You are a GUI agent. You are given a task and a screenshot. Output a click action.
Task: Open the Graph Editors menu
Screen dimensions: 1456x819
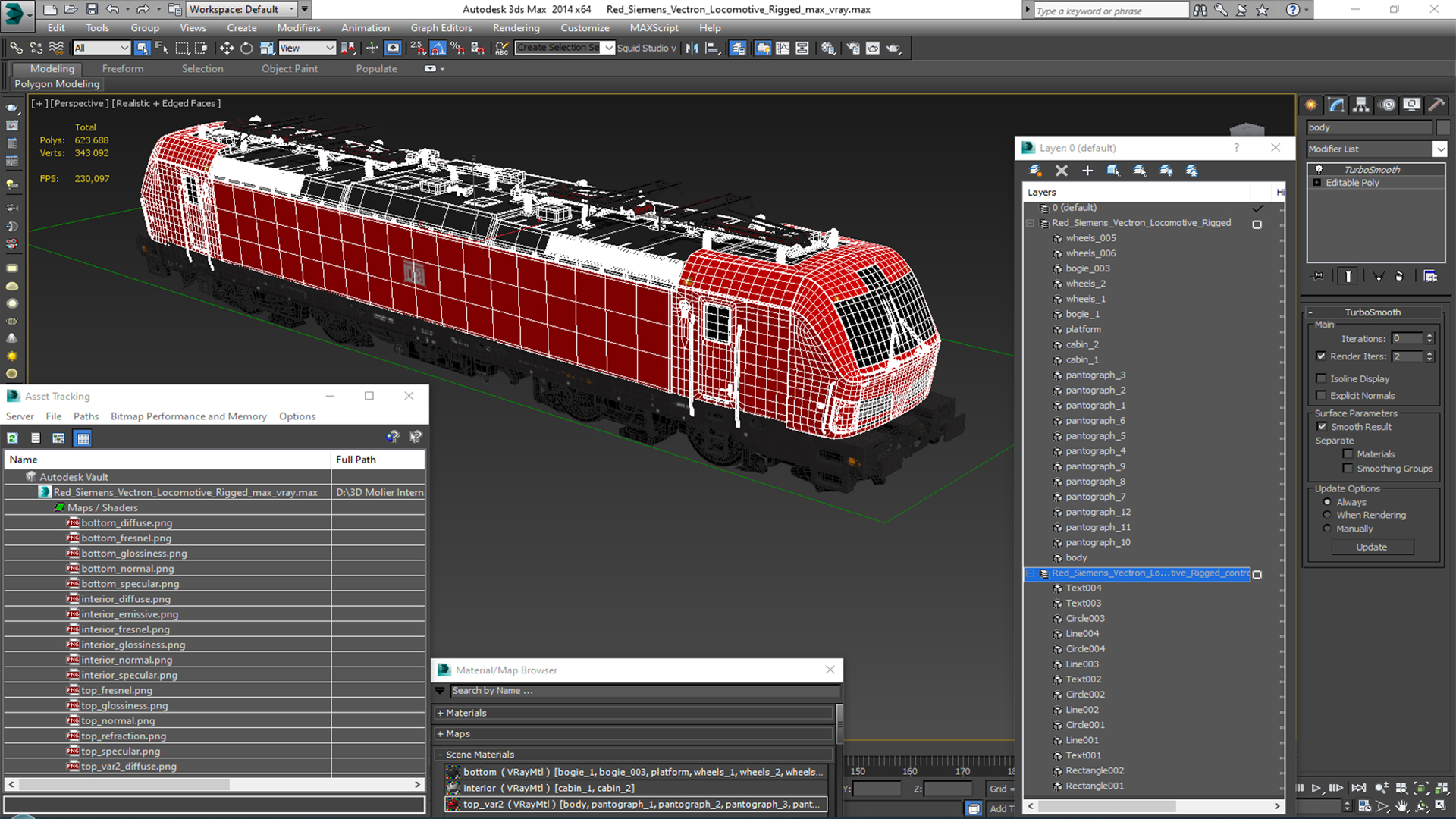click(x=441, y=28)
